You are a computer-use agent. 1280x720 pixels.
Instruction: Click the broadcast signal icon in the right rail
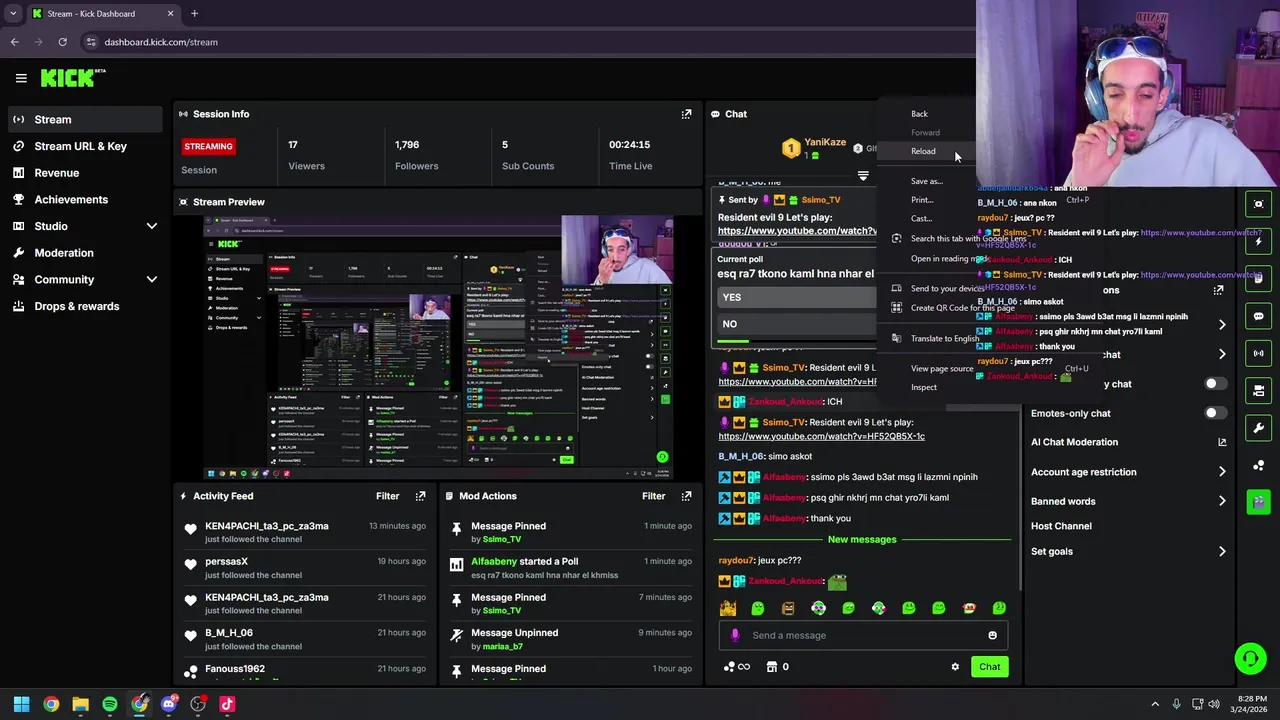point(1258,353)
